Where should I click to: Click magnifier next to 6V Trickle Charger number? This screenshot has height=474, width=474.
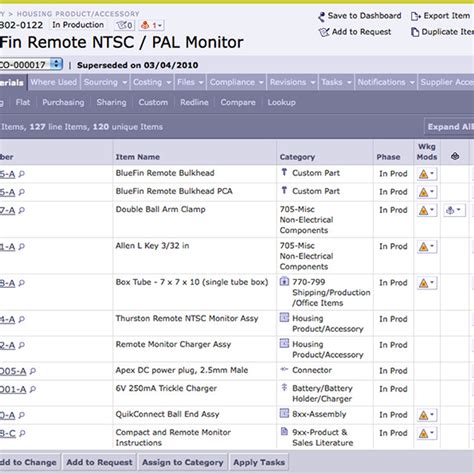pyautogui.click(x=33, y=390)
